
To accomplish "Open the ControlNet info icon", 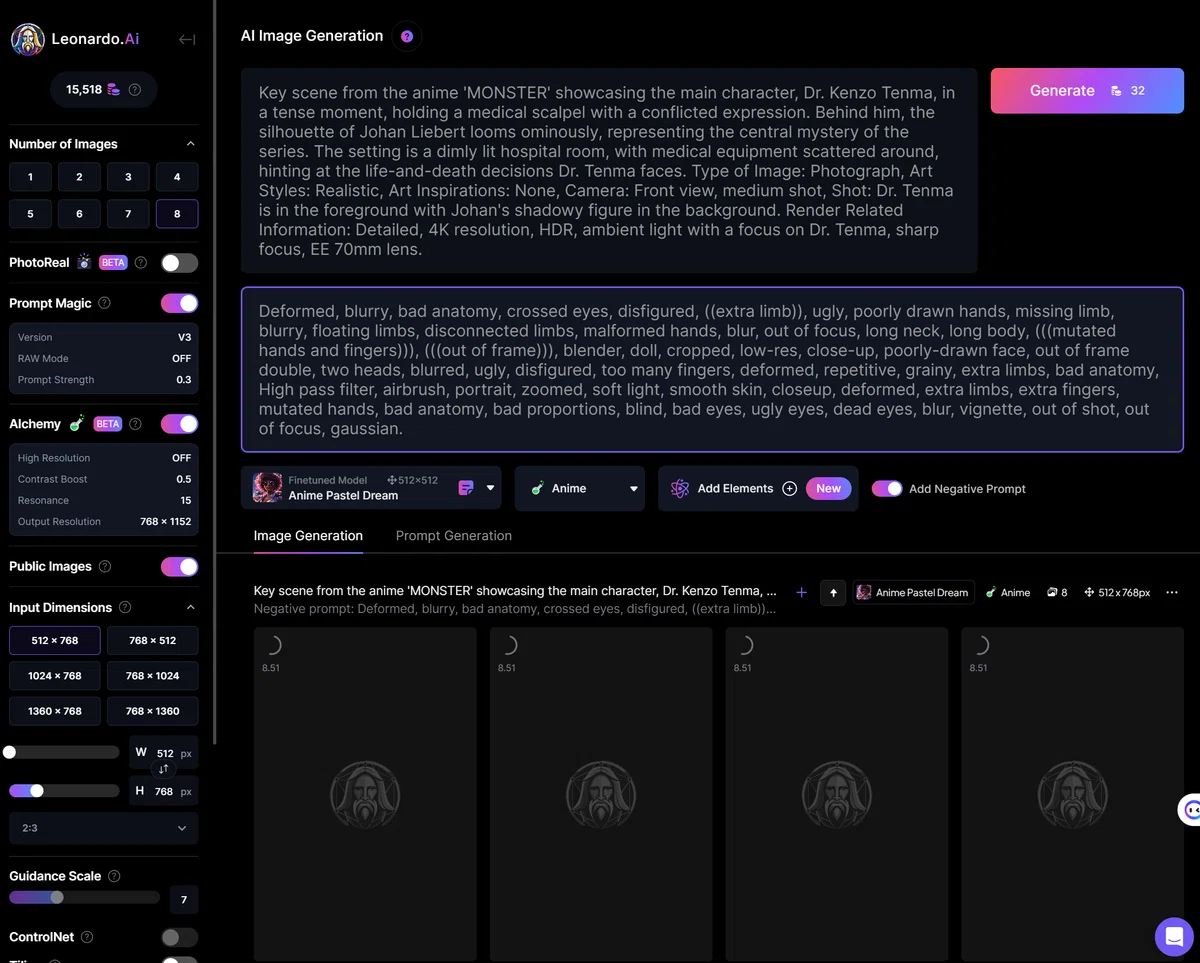I will (x=87, y=937).
